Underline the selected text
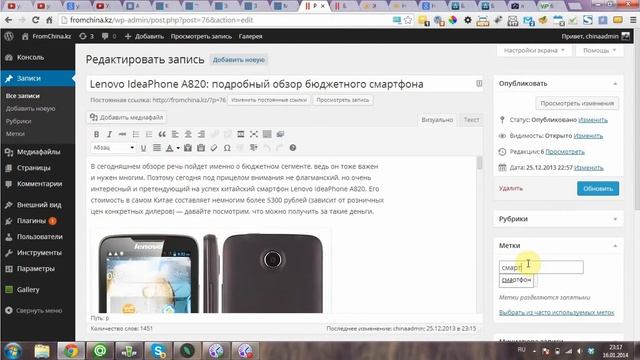This screenshot has height=360, width=640. [143, 148]
